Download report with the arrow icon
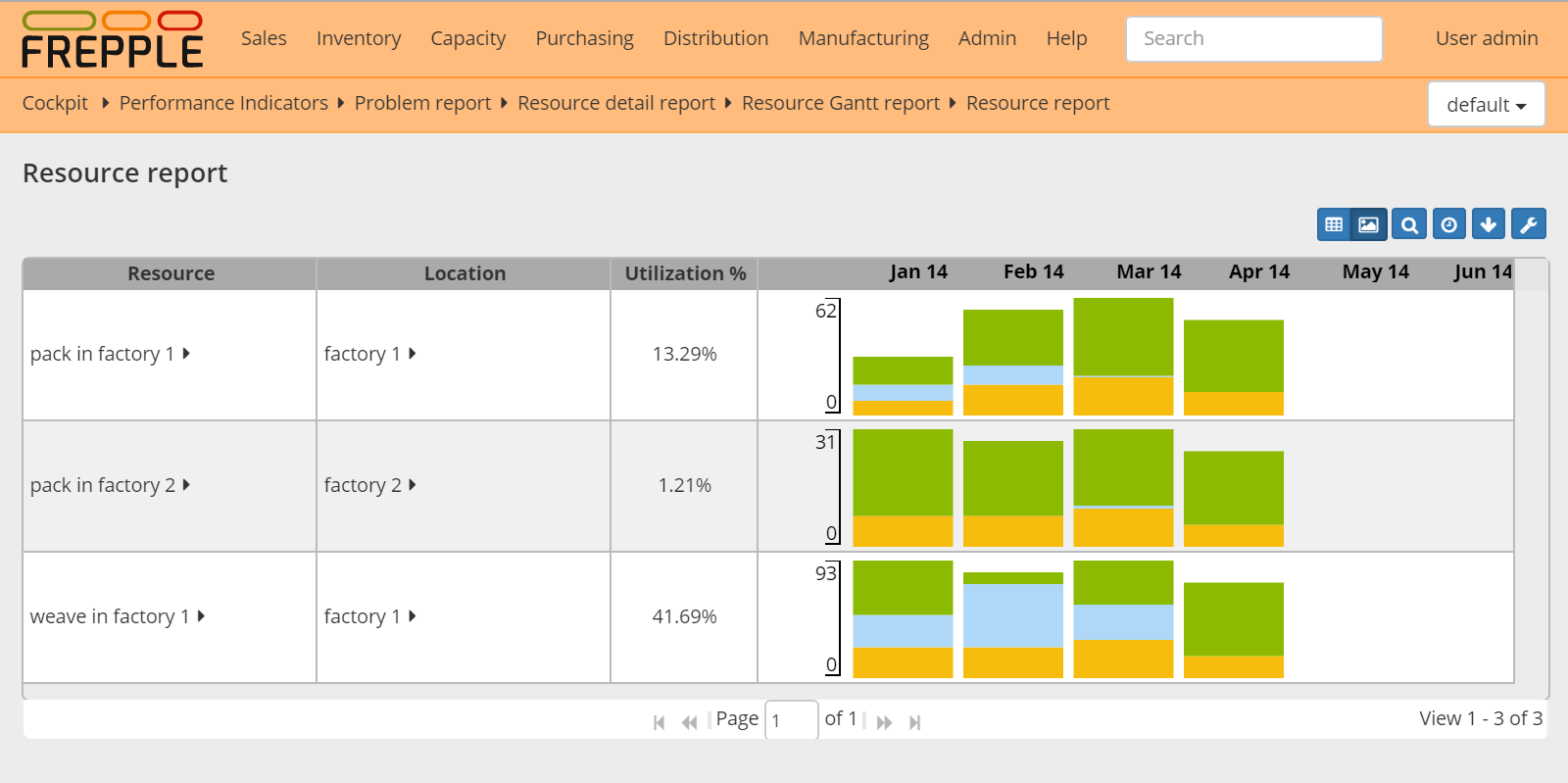Viewport: 1568px width, 783px height. (1489, 224)
